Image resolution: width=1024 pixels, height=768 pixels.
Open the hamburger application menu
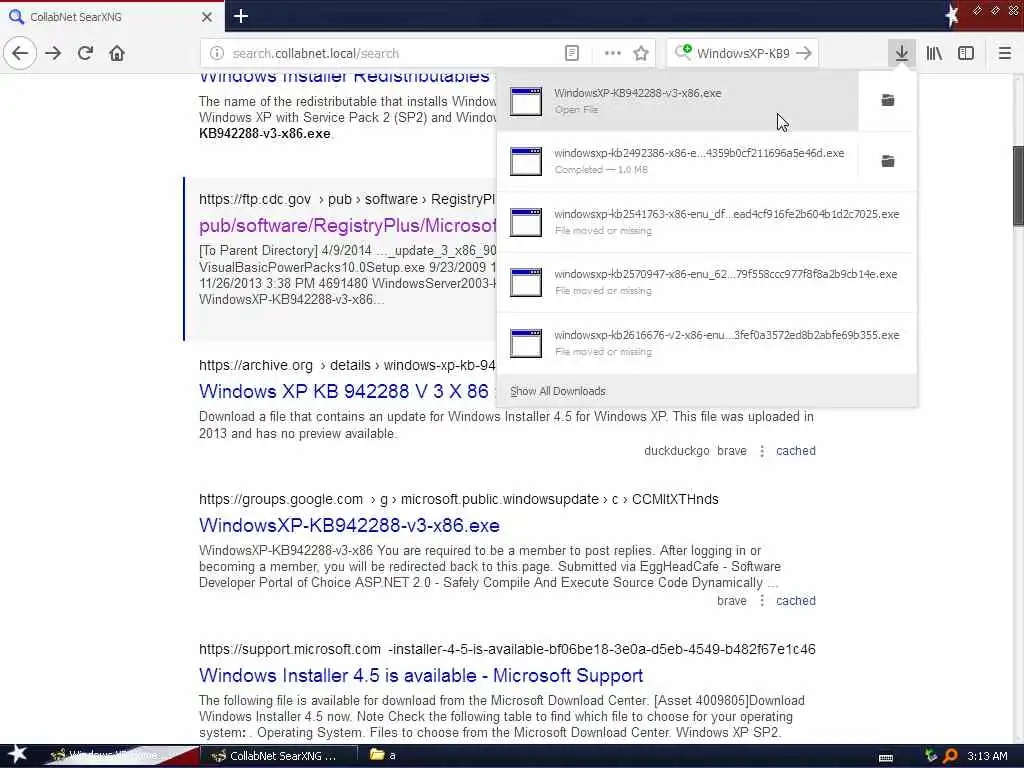click(1004, 53)
